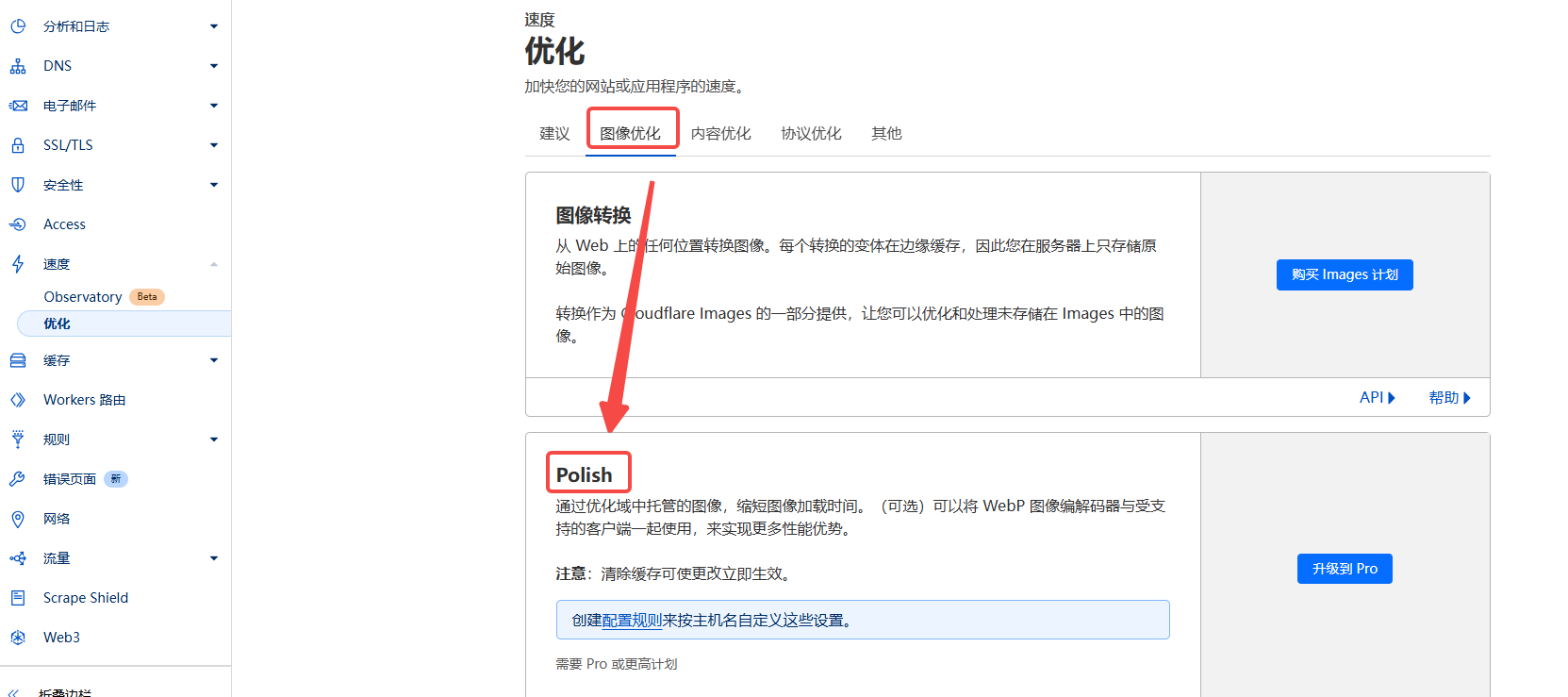Screen dimensions: 1568x697
Task: Click the Access login icon
Action: [x=18, y=224]
